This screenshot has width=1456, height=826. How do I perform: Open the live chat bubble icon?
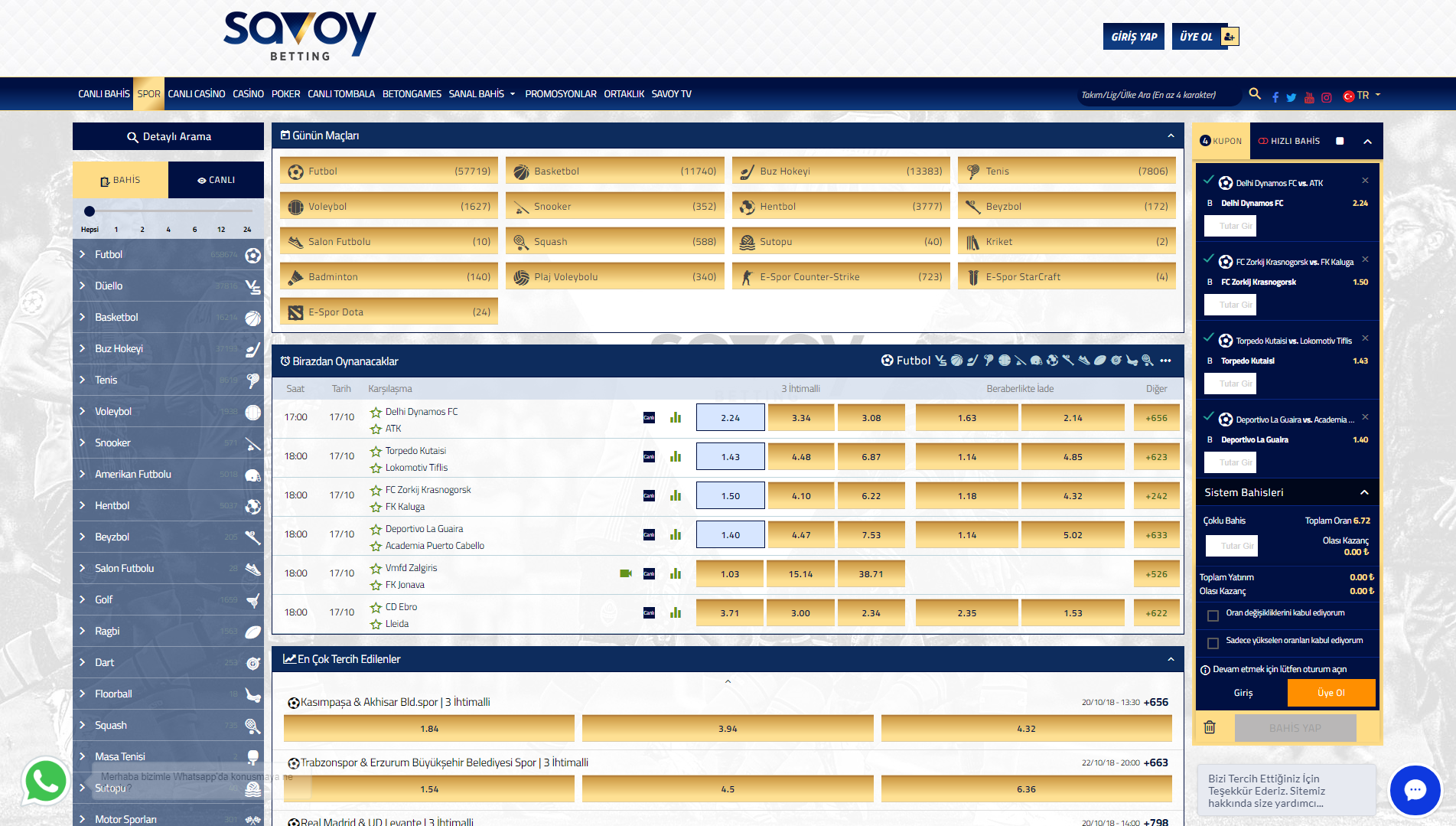[x=1415, y=789]
